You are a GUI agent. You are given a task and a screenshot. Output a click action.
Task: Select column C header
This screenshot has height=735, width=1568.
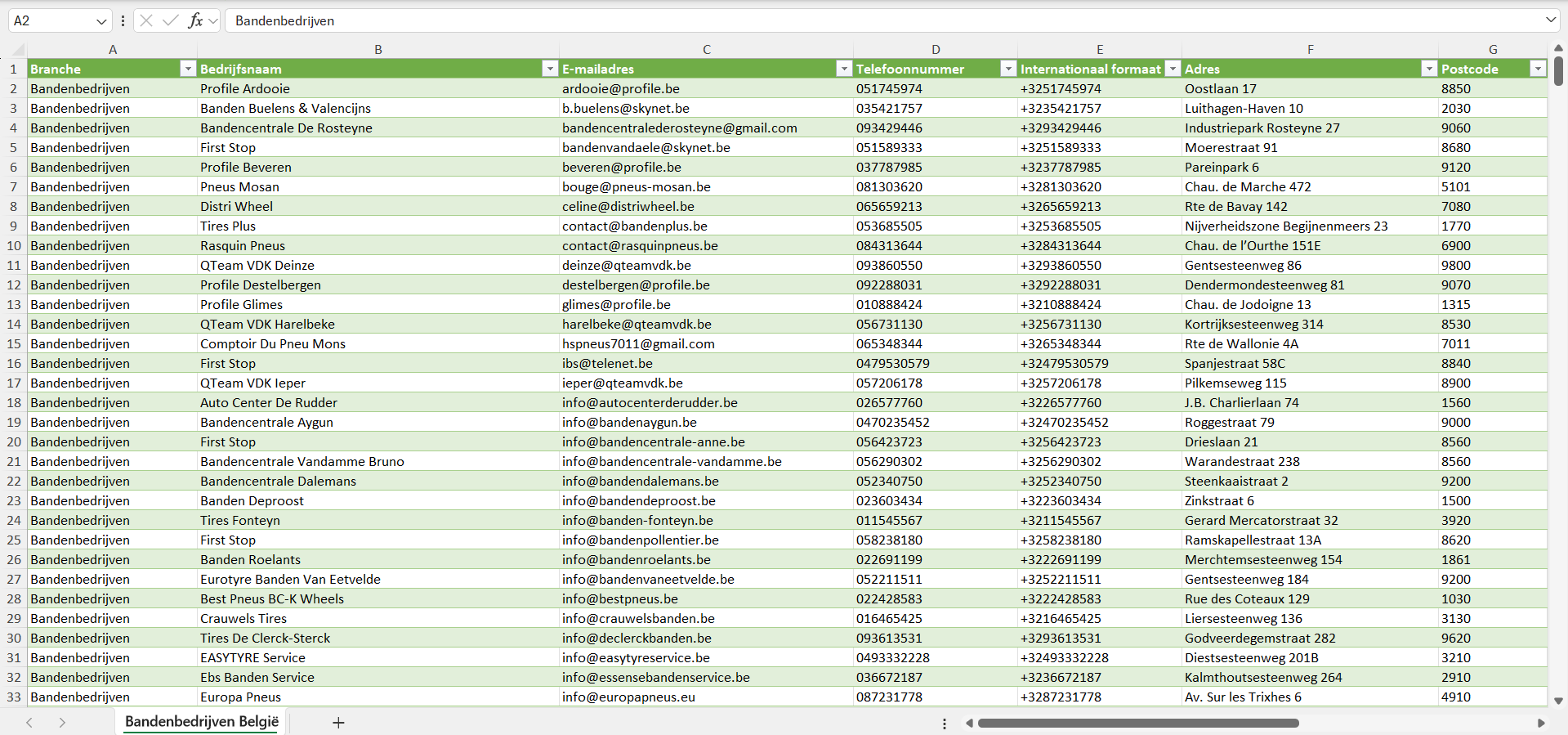tap(706, 50)
